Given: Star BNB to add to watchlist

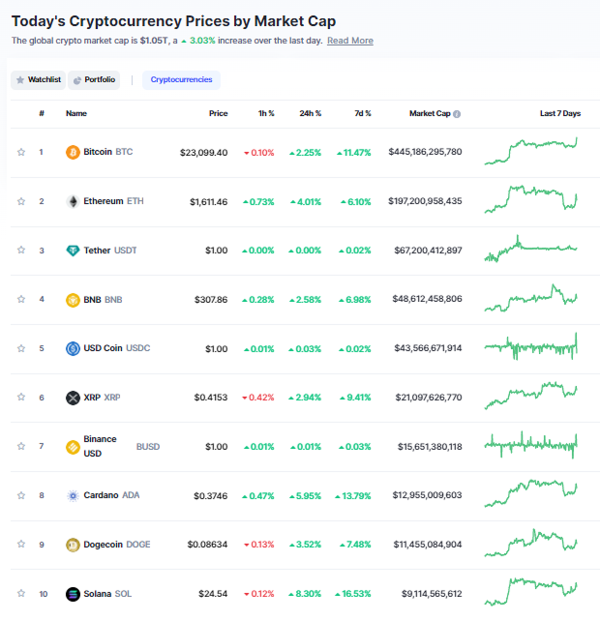Looking at the screenshot, I should (x=21, y=299).
